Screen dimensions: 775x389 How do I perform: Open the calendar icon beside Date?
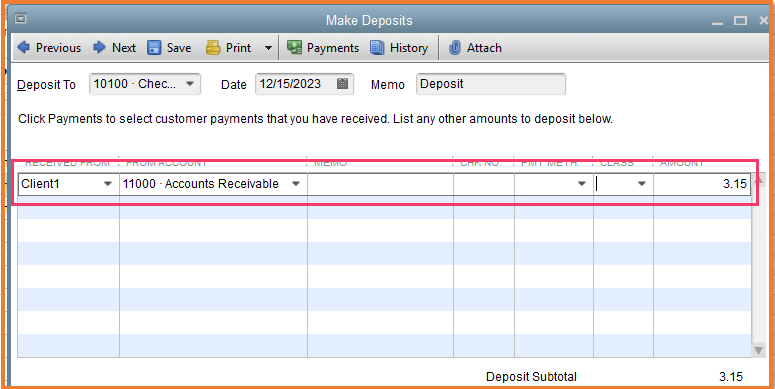coord(343,84)
